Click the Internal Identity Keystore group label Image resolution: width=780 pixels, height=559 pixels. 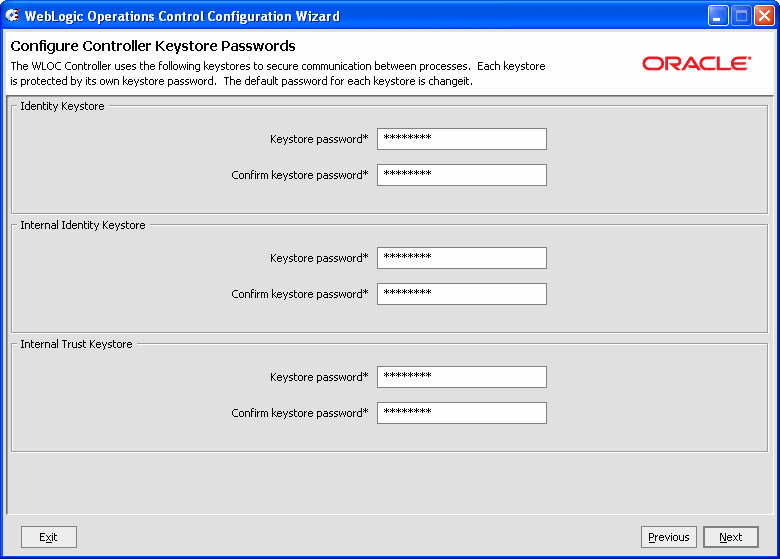point(83,225)
